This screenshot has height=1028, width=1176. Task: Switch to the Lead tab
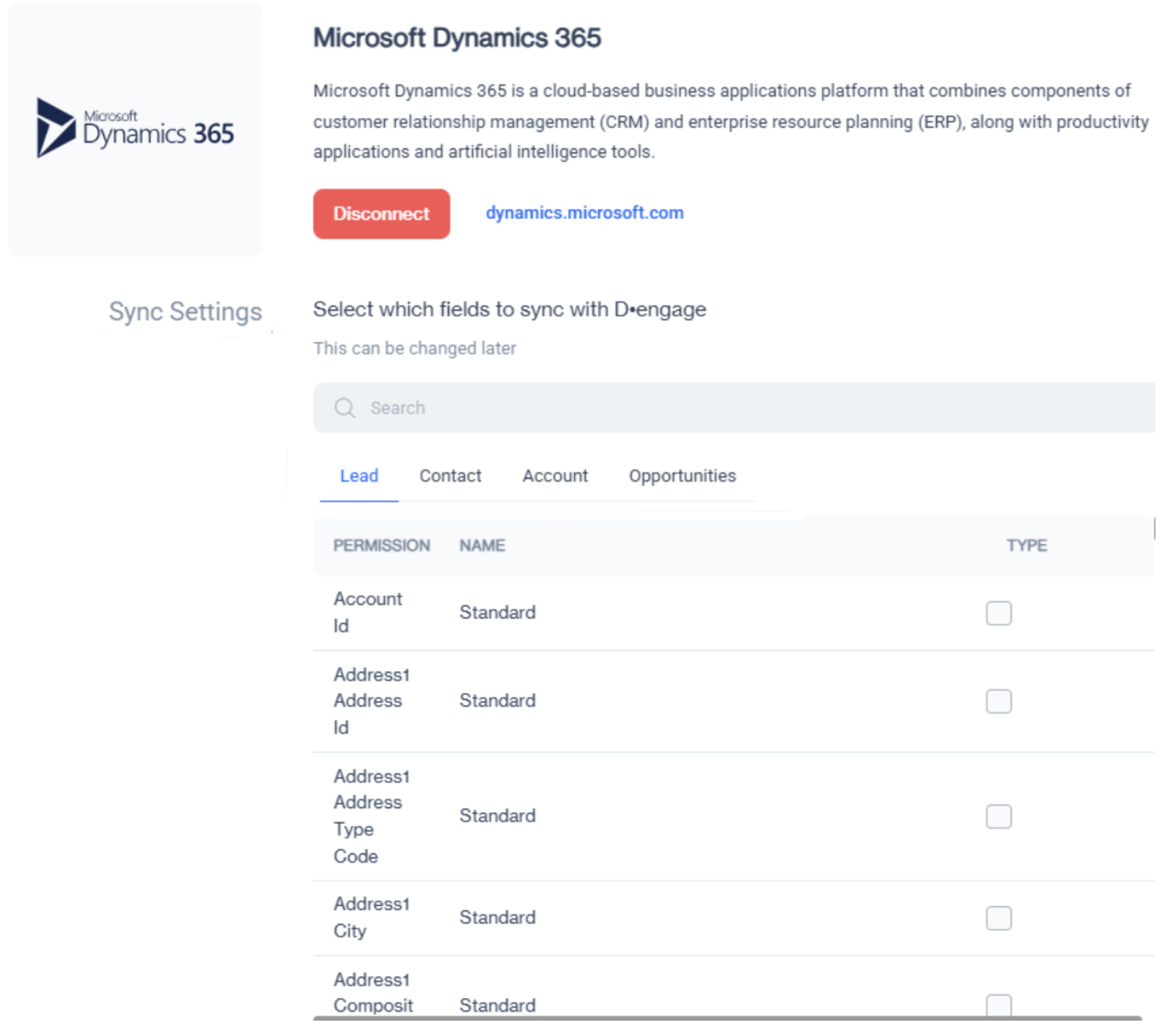[359, 476]
